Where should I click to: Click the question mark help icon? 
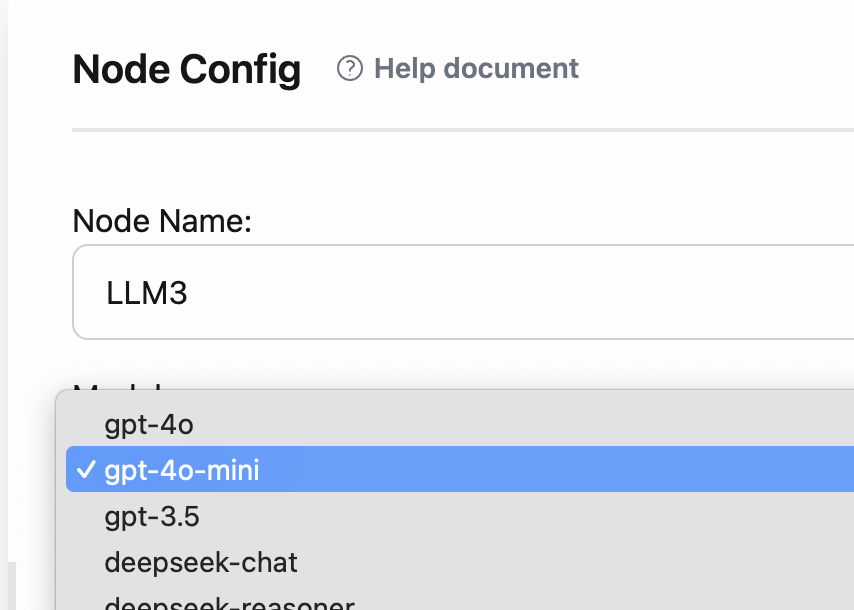[349, 69]
